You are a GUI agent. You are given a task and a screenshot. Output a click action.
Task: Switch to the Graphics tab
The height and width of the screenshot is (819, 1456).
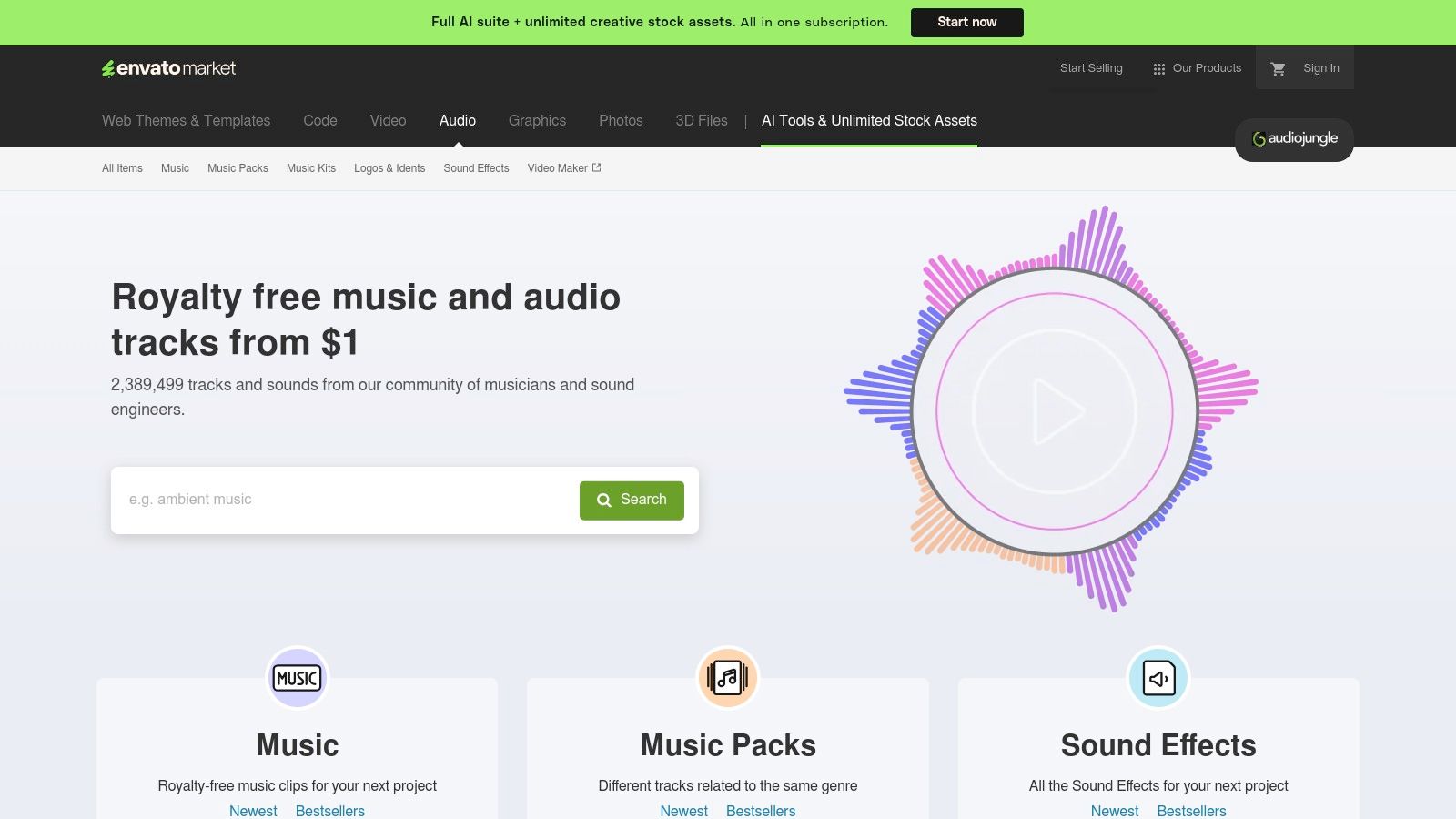pos(537,120)
